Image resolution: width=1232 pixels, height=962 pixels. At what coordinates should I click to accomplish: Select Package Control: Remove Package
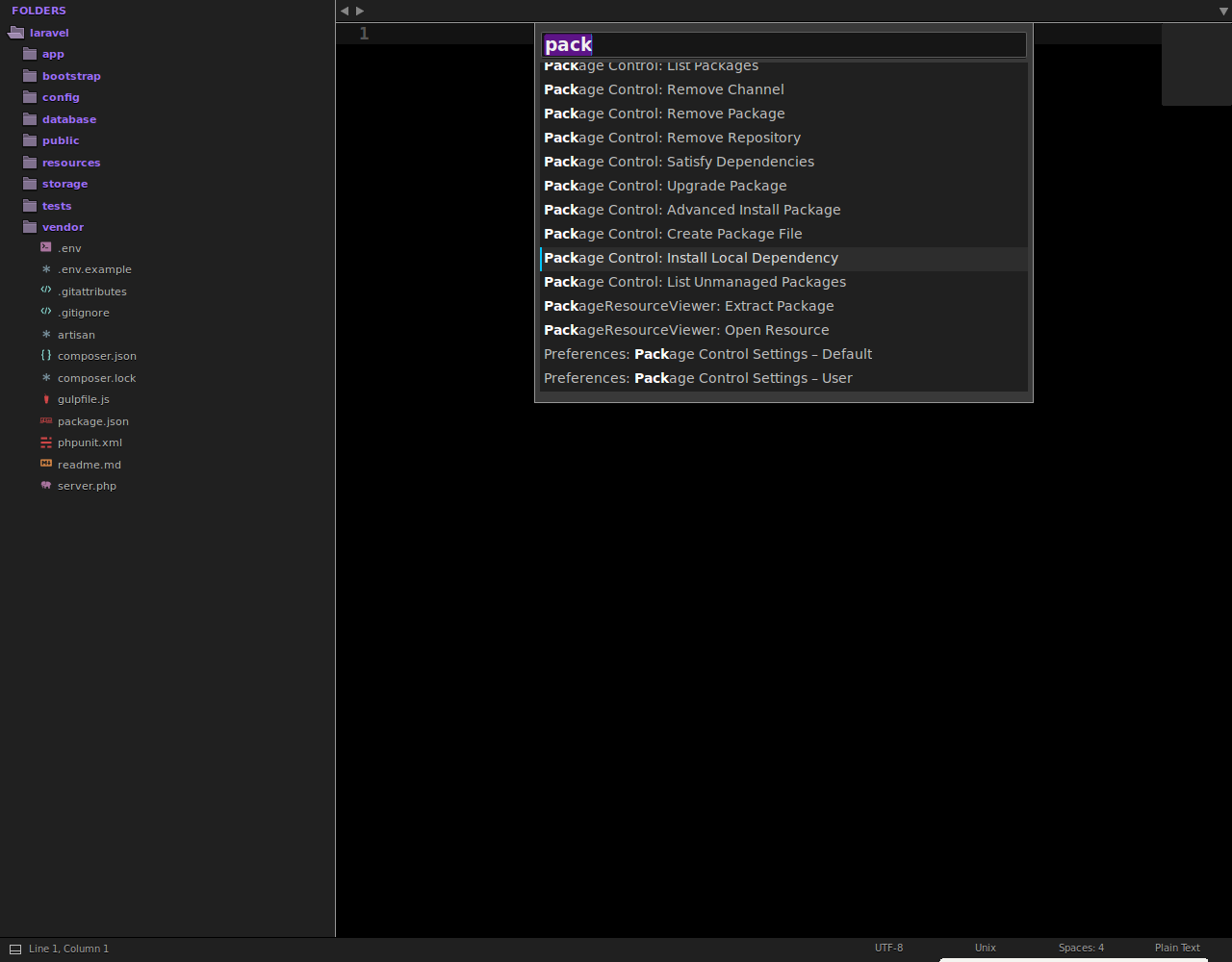[783, 114]
